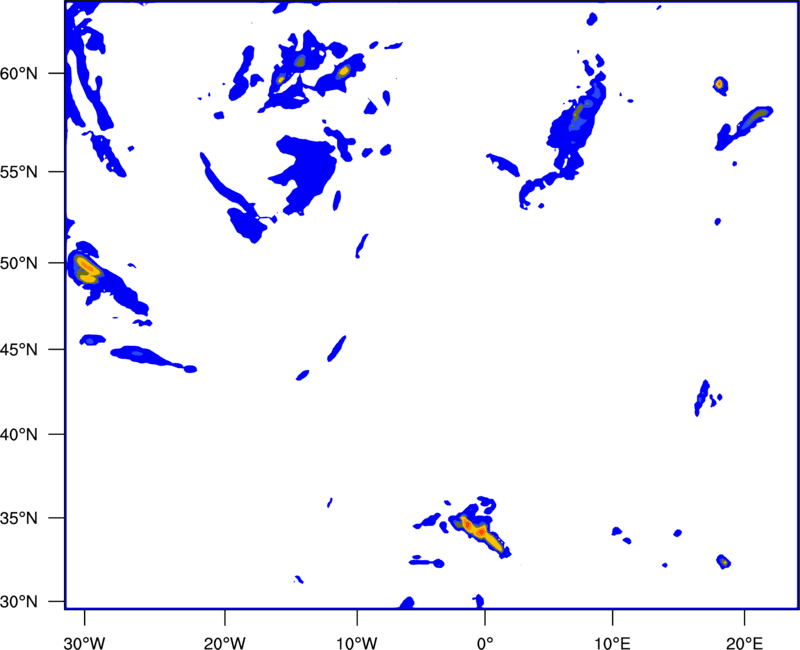Select the 50°N latitude label
The width and height of the screenshot is (800, 650).
[x=19, y=264]
